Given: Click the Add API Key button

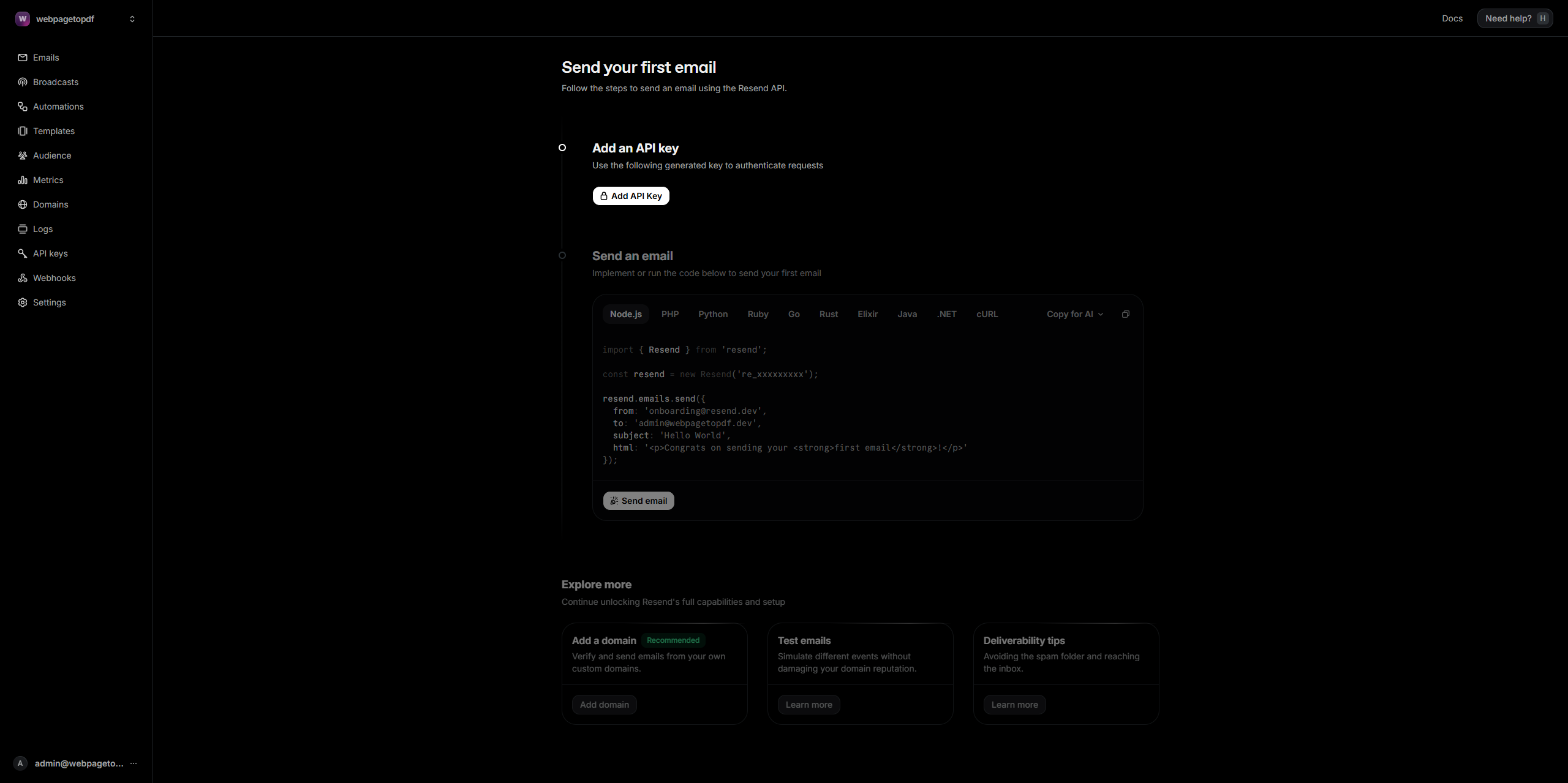Looking at the screenshot, I should [x=631, y=196].
